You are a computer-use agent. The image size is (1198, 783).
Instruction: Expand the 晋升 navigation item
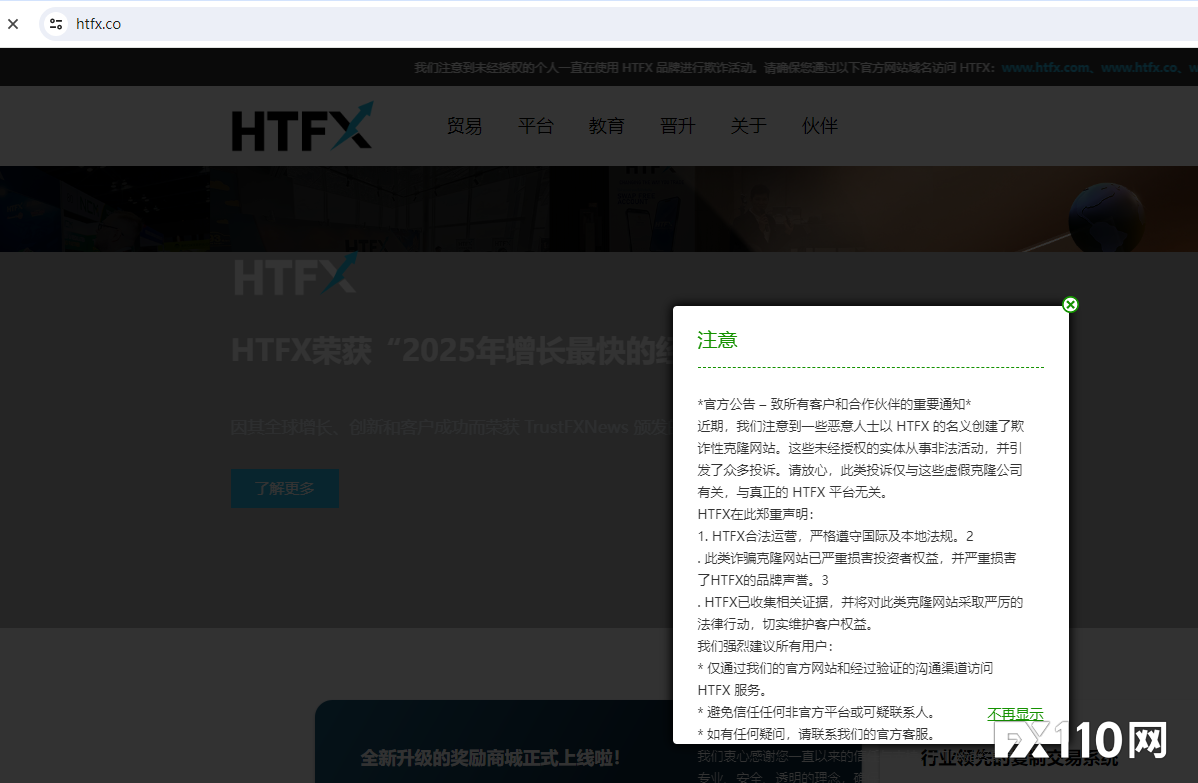677,126
